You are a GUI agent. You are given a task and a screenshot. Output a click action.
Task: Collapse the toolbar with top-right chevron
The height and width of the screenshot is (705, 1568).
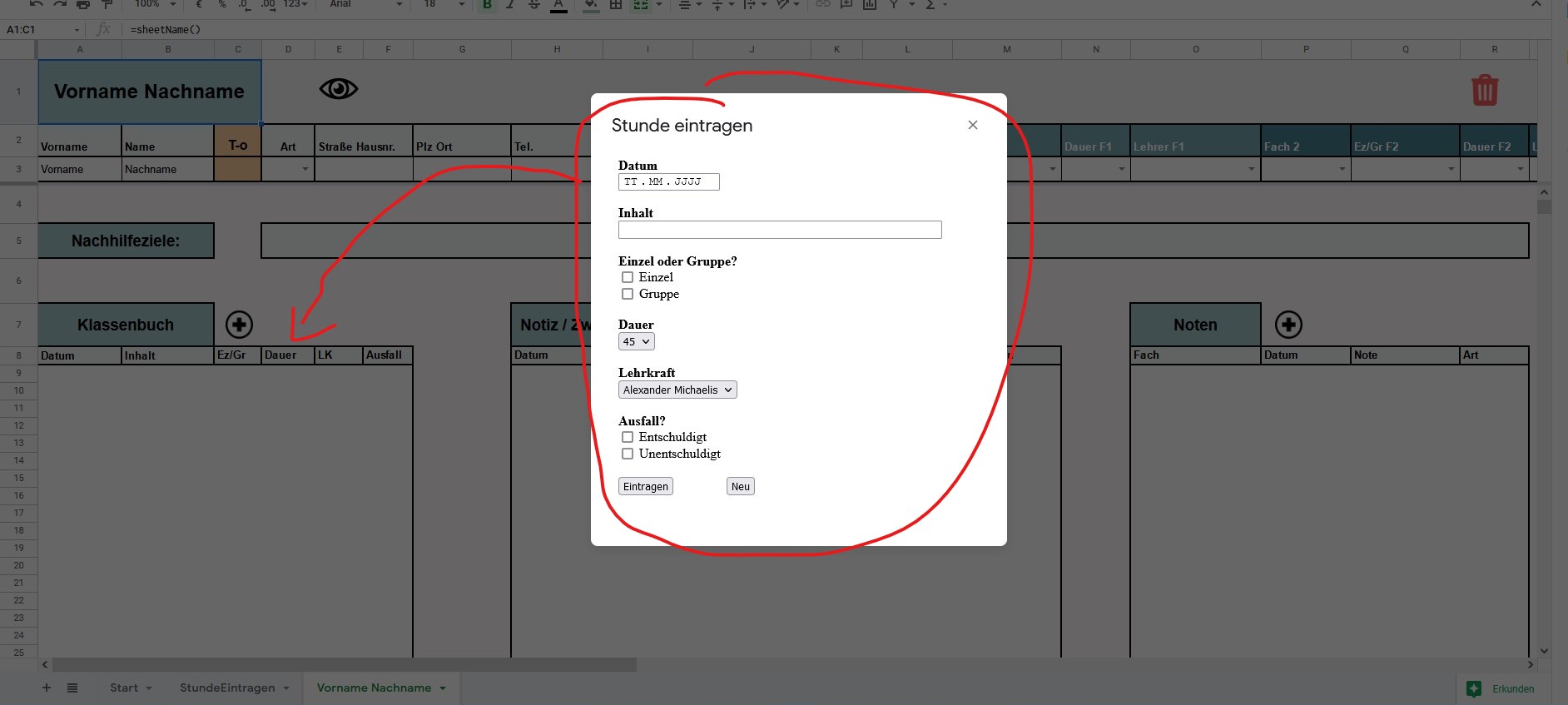click(1536, 4)
